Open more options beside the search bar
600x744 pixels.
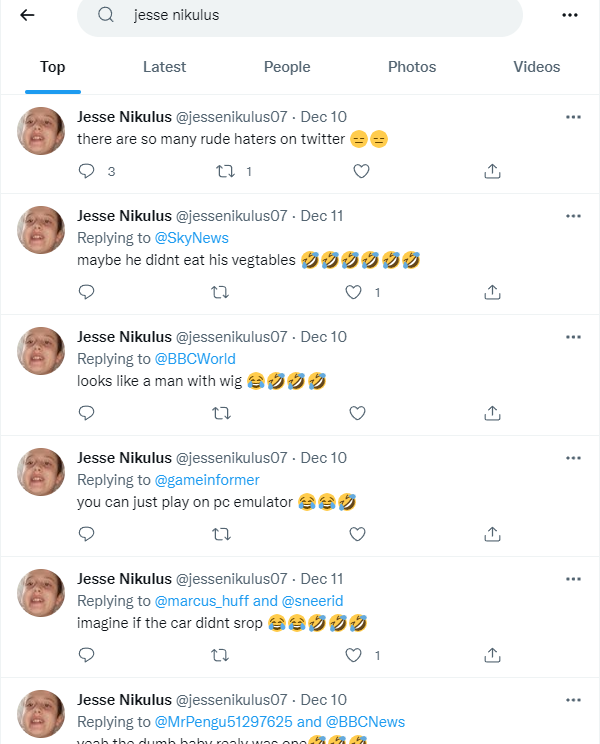[570, 15]
